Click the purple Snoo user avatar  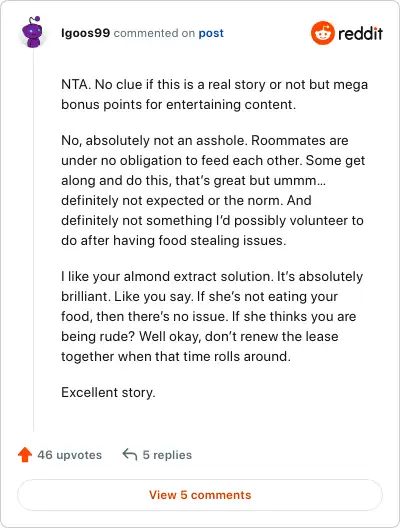click(33, 32)
